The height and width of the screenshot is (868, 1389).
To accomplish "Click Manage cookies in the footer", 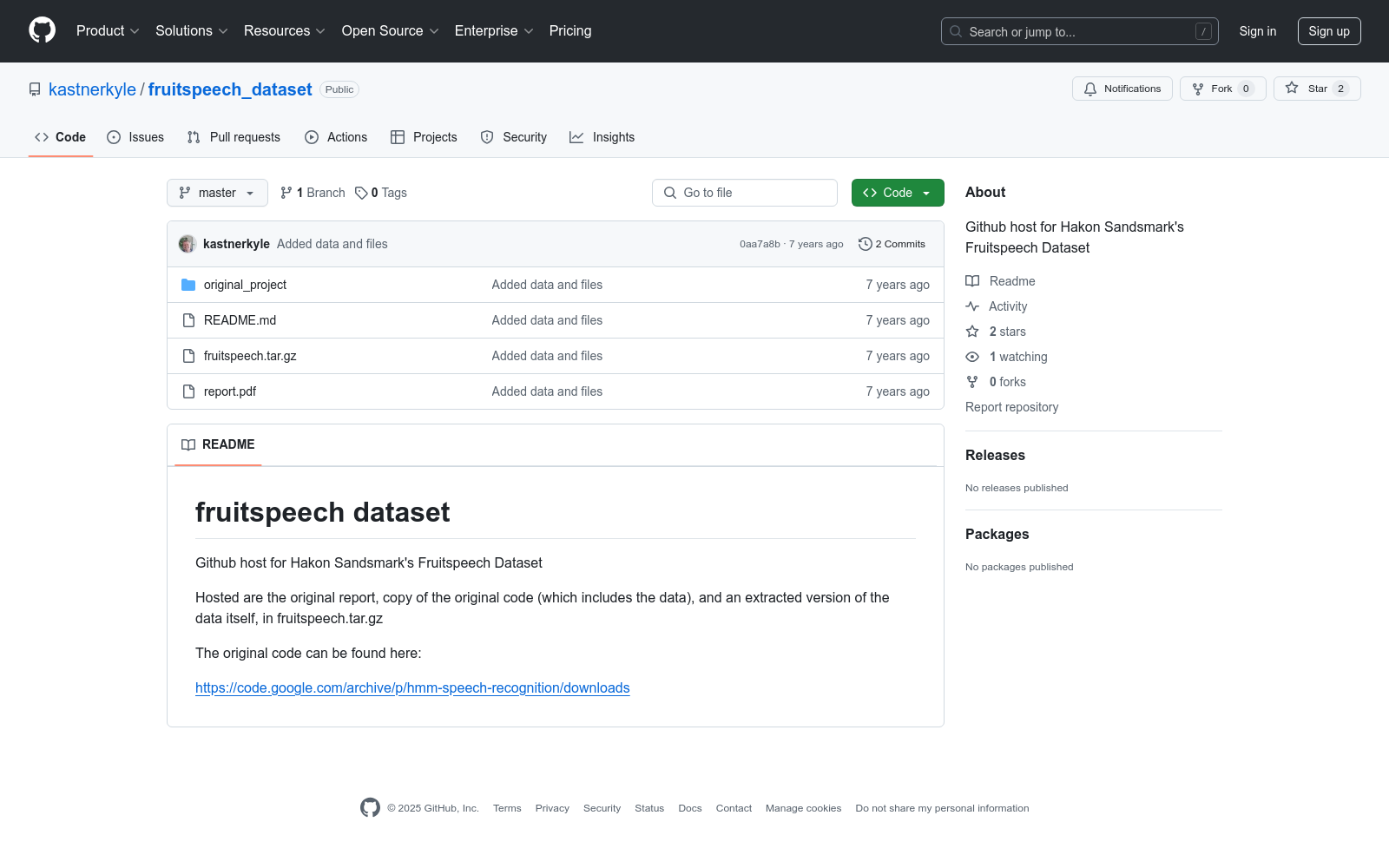I will click(x=803, y=808).
